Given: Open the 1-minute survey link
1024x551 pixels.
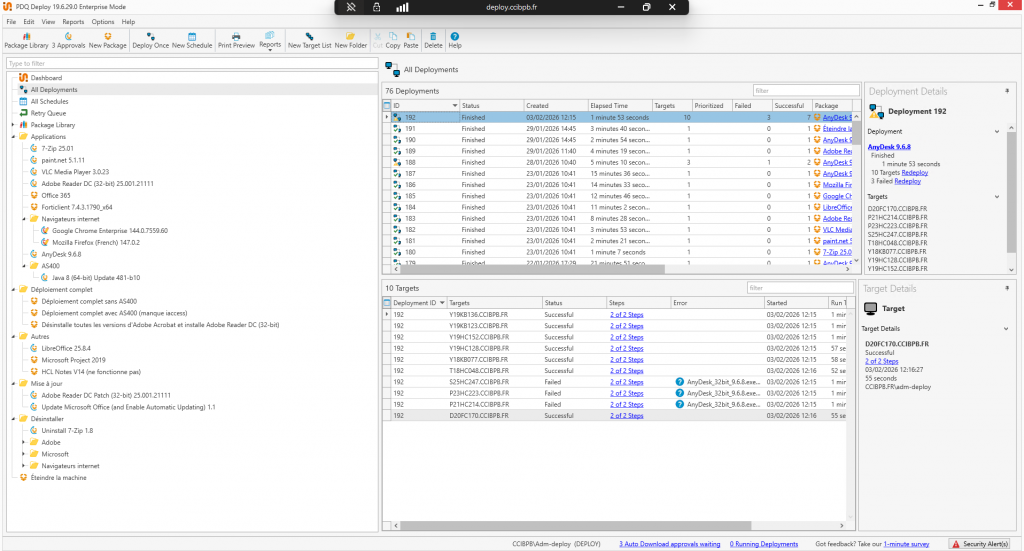Looking at the screenshot, I should [x=906, y=544].
